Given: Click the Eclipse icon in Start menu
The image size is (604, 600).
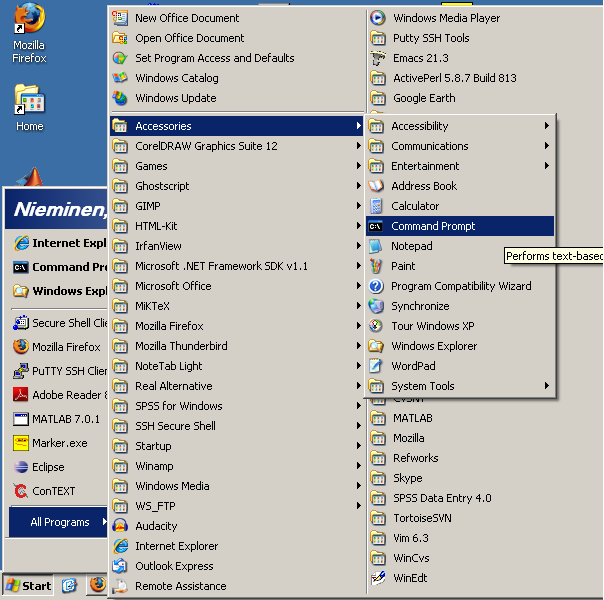Looking at the screenshot, I should pyautogui.click(x=21, y=467).
